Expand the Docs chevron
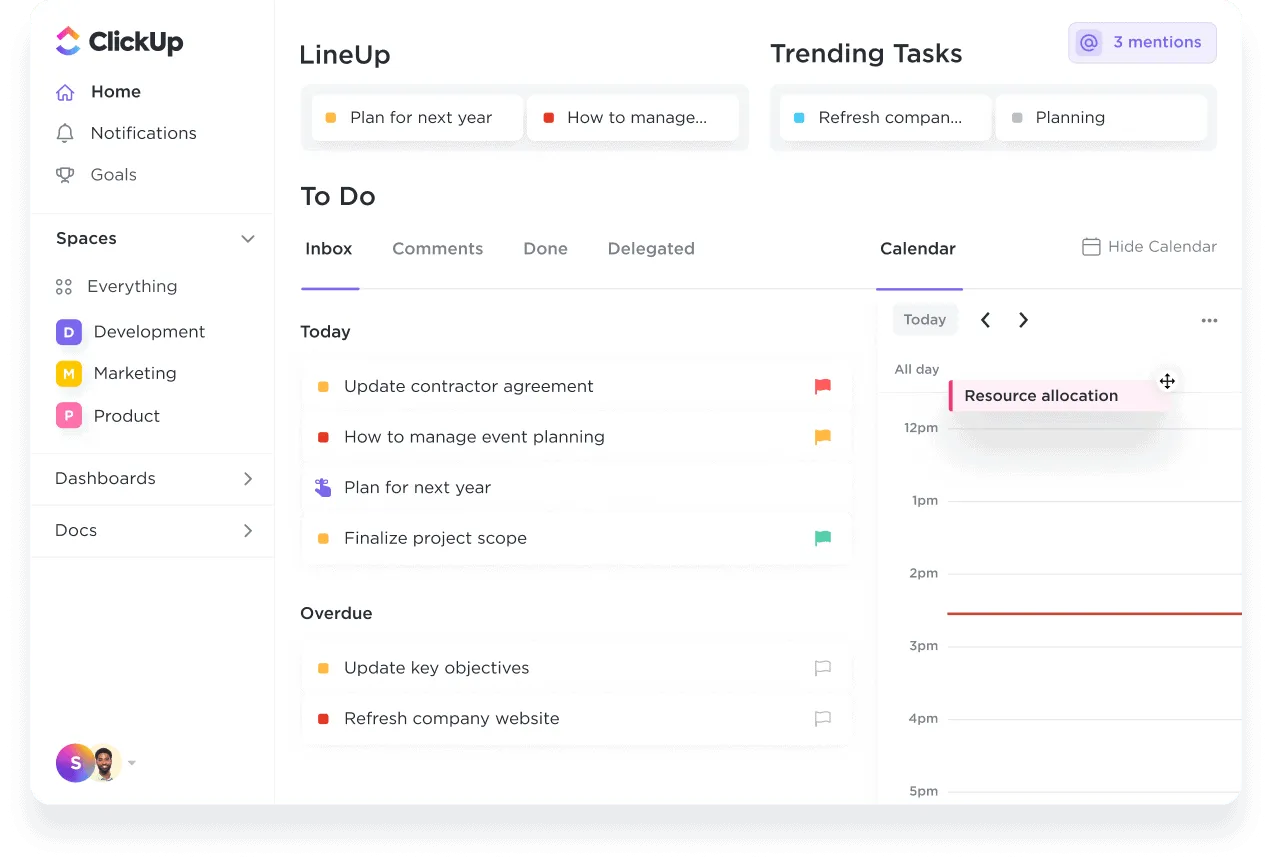The width and height of the screenshot is (1272, 865). tap(248, 531)
